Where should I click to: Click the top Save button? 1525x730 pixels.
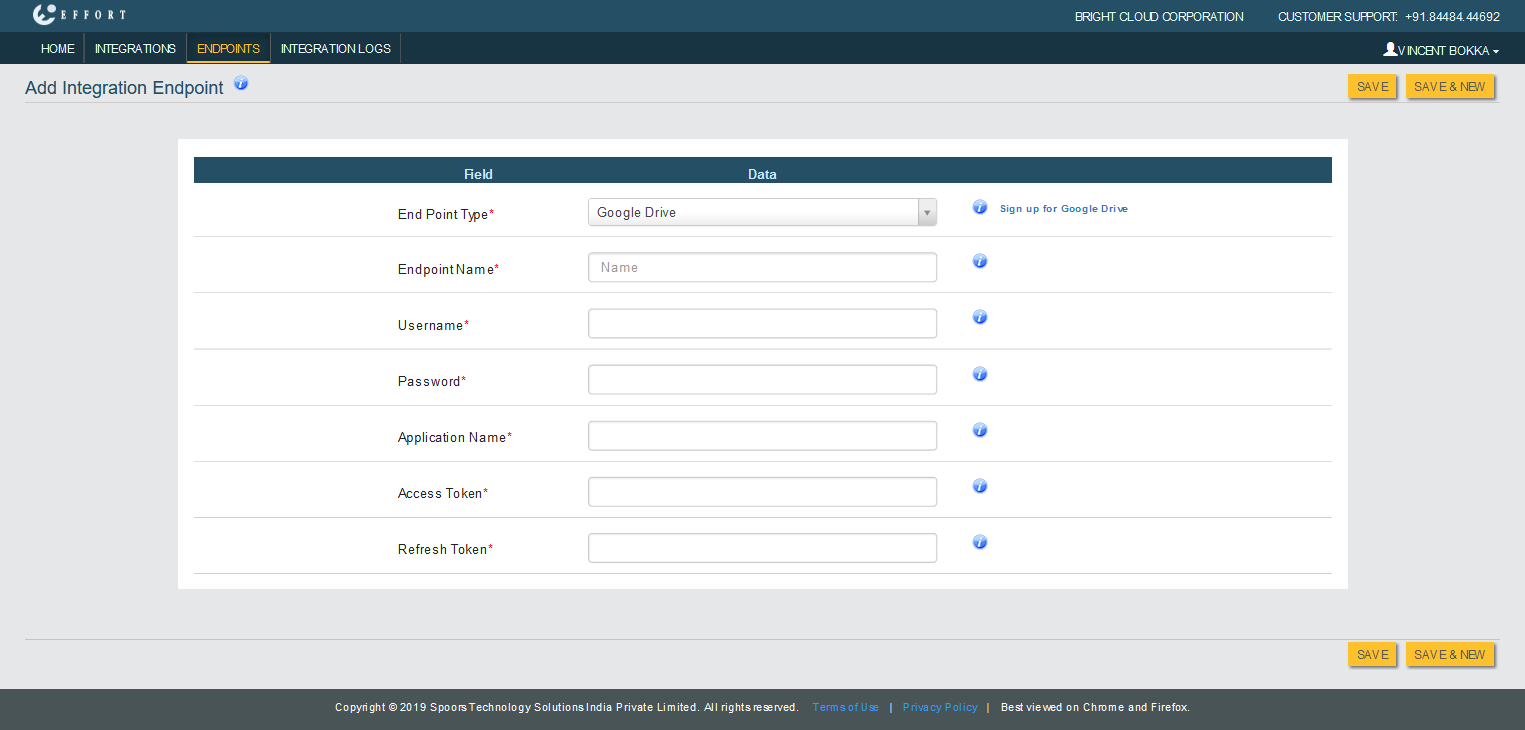point(1372,87)
